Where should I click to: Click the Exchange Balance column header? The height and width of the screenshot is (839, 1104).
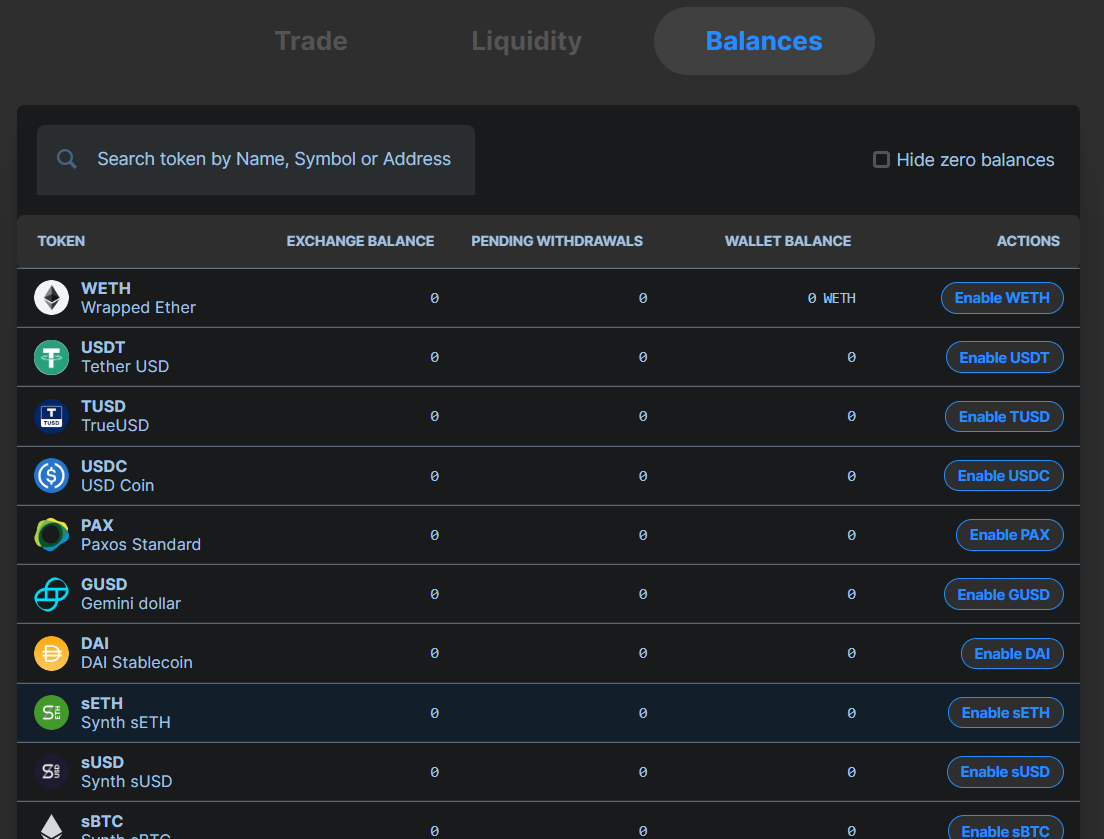coord(360,241)
